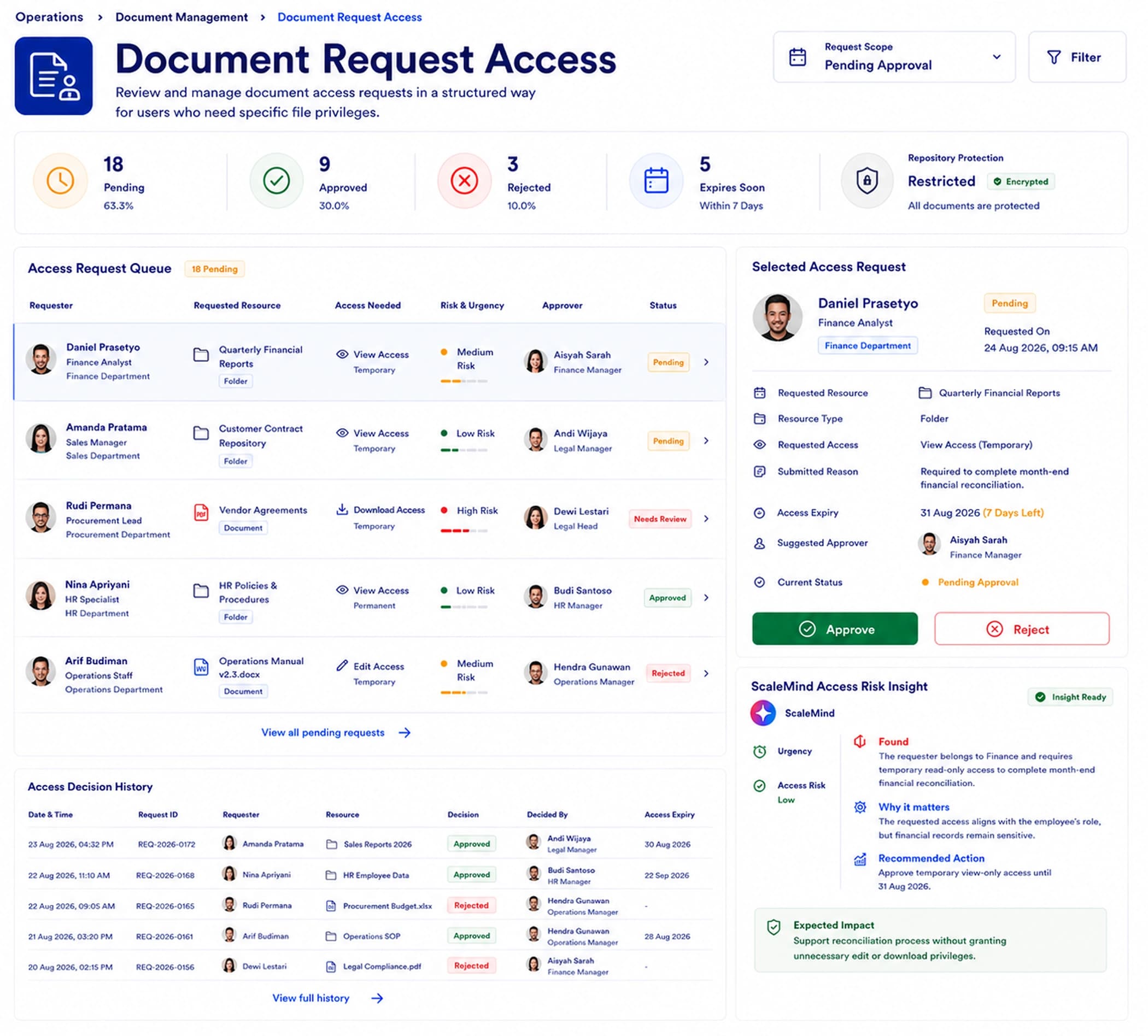This screenshot has height=1036, width=1148.
Task: Click Procurement Budget.xlsx in history
Action: [x=387, y=905]
